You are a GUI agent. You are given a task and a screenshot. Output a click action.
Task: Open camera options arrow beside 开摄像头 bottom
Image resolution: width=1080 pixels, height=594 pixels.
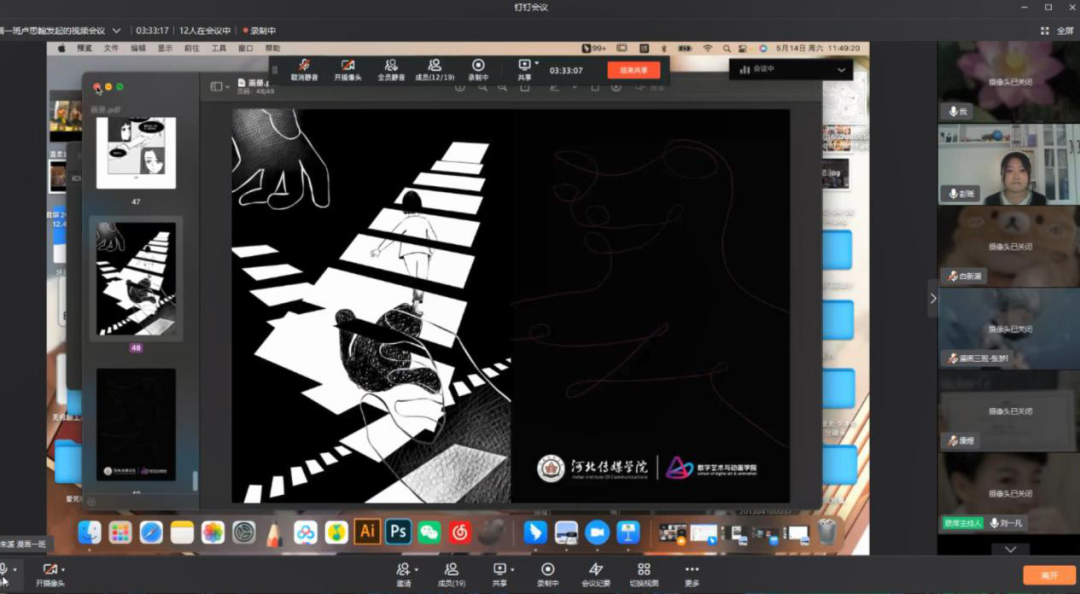point(63,570)
